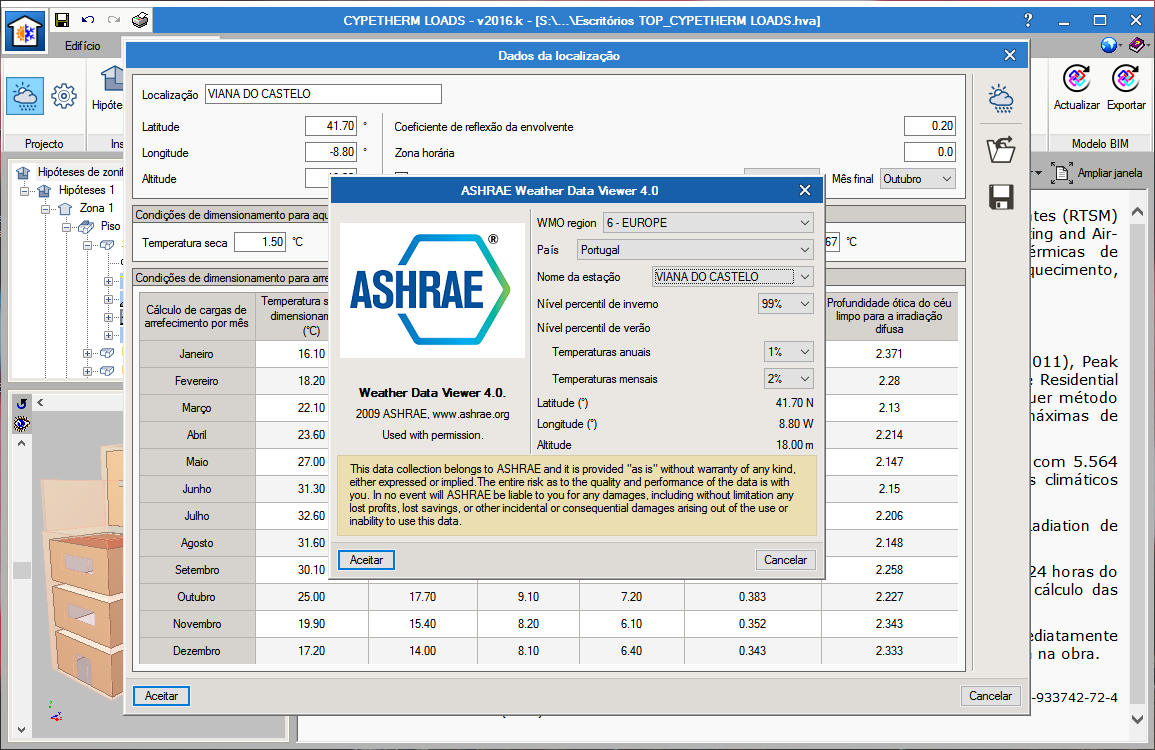This screenshot has width=1155, height=750.
Task: Click the document panel scroll-down arrow
Action: point(1138,719)
